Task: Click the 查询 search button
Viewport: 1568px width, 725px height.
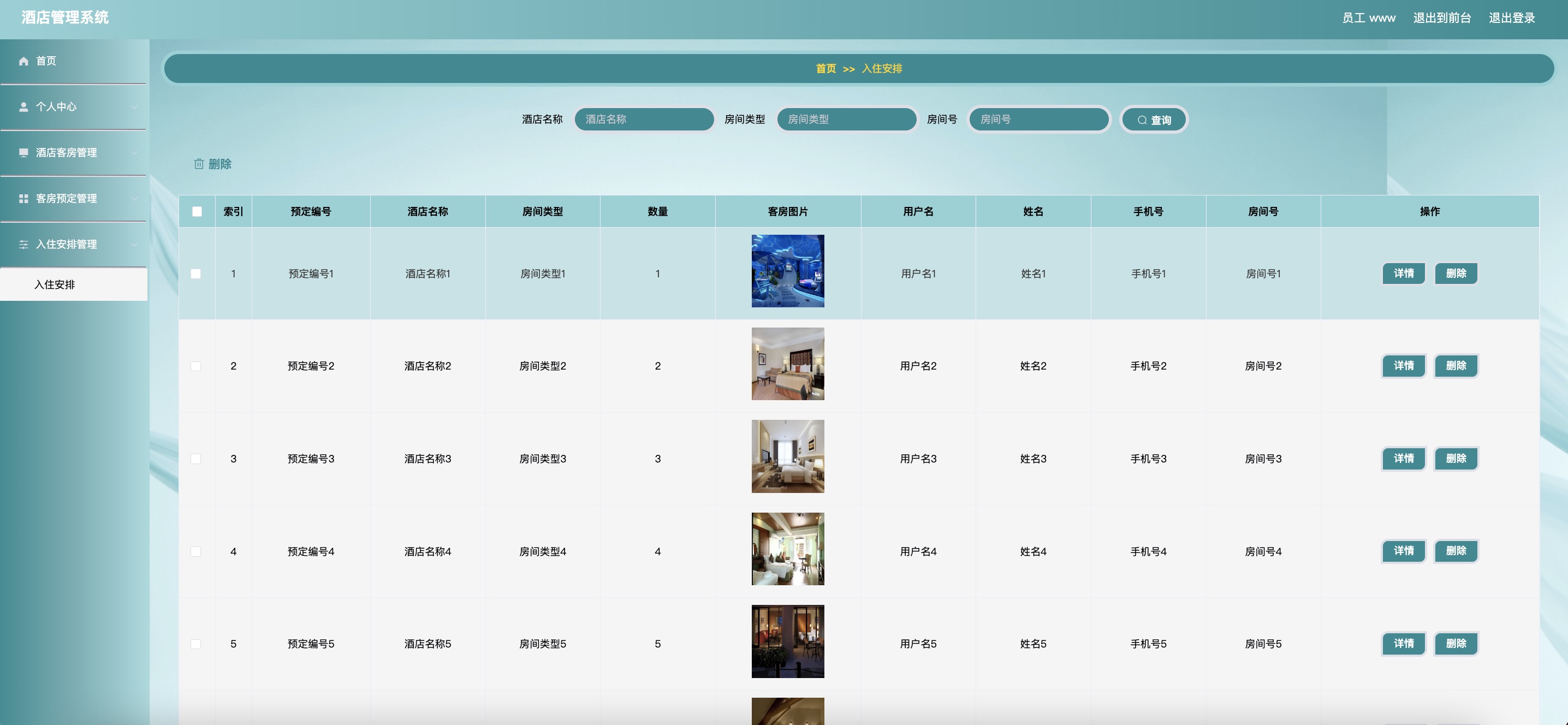Action: point(1154,120)
